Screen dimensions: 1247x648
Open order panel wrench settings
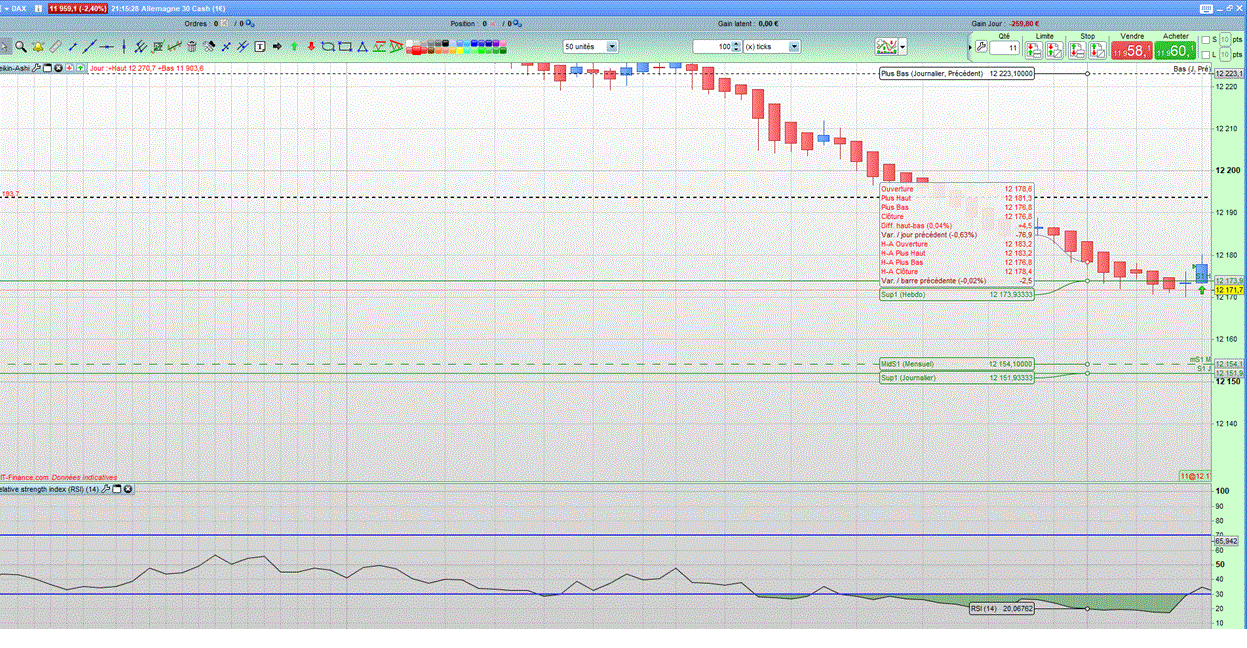982,47
